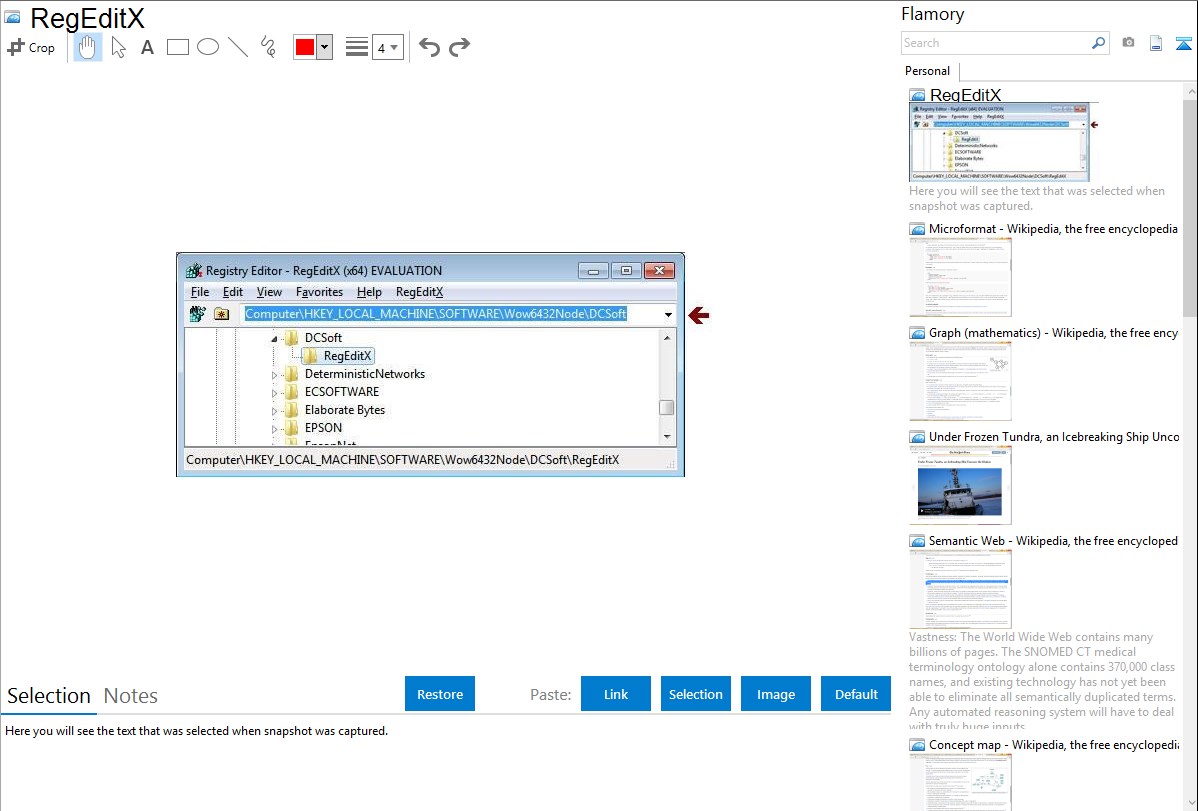Open the File menu in Registry Editor
Image resolution: width=1198 pixels, height=811 pixels.
click(199, 292)
